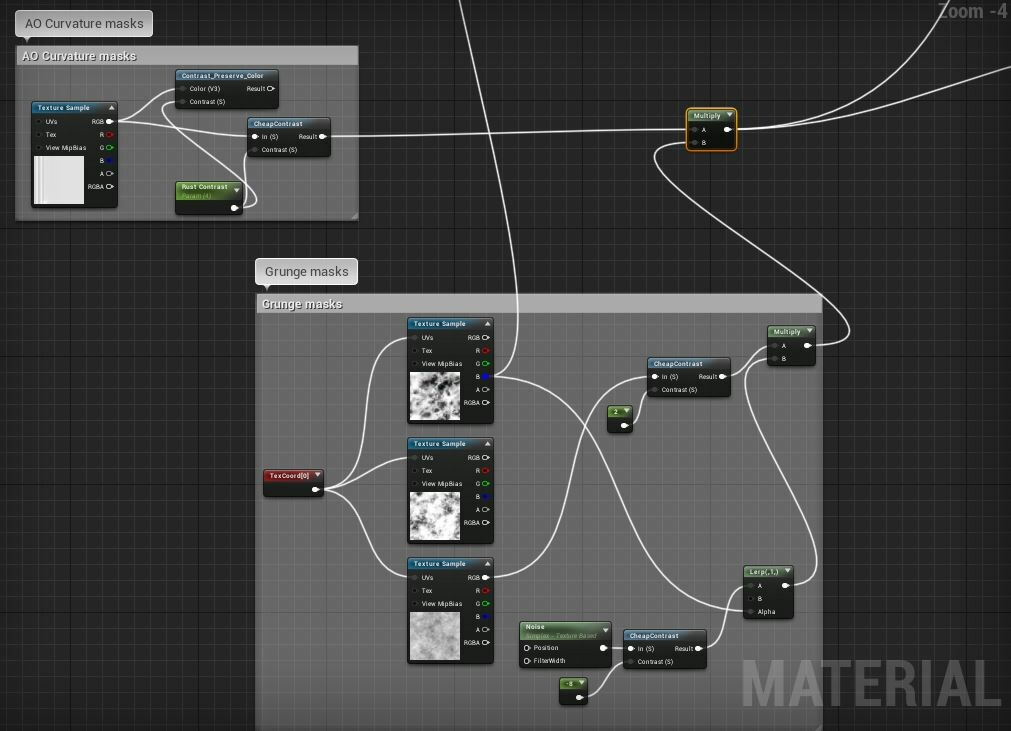Collapse the lowest Grunge Texture Sample arrow
Image resolution: width=1011 pixels, height=731 pixels.
pyautogui.click(x=487, y=563)
